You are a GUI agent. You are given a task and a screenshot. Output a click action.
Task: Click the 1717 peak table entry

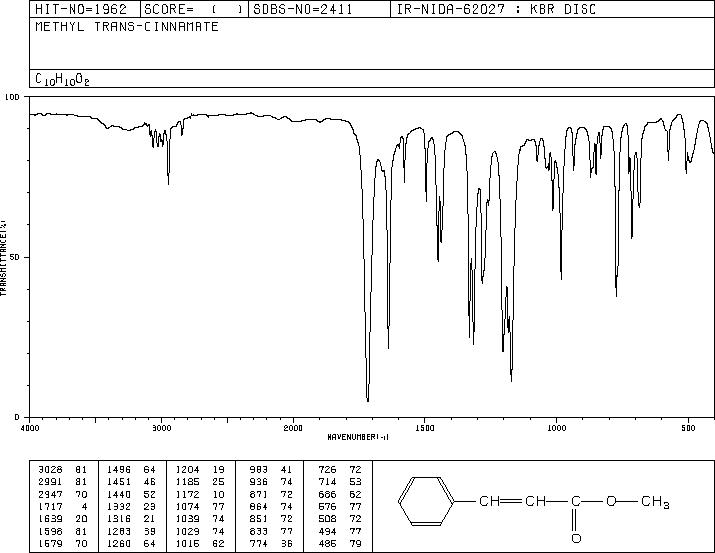pos(62,506)
